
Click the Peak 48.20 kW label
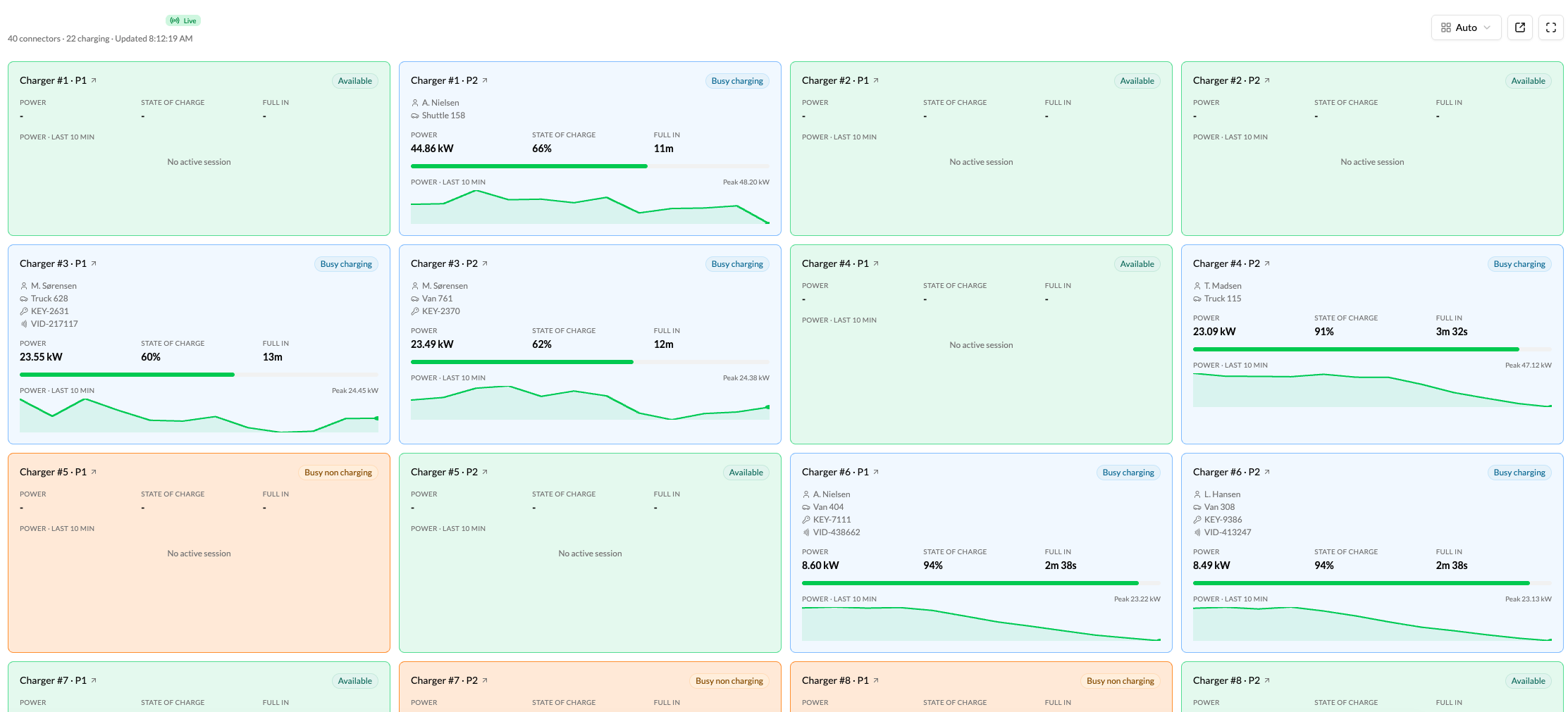[x=746, y=182]
